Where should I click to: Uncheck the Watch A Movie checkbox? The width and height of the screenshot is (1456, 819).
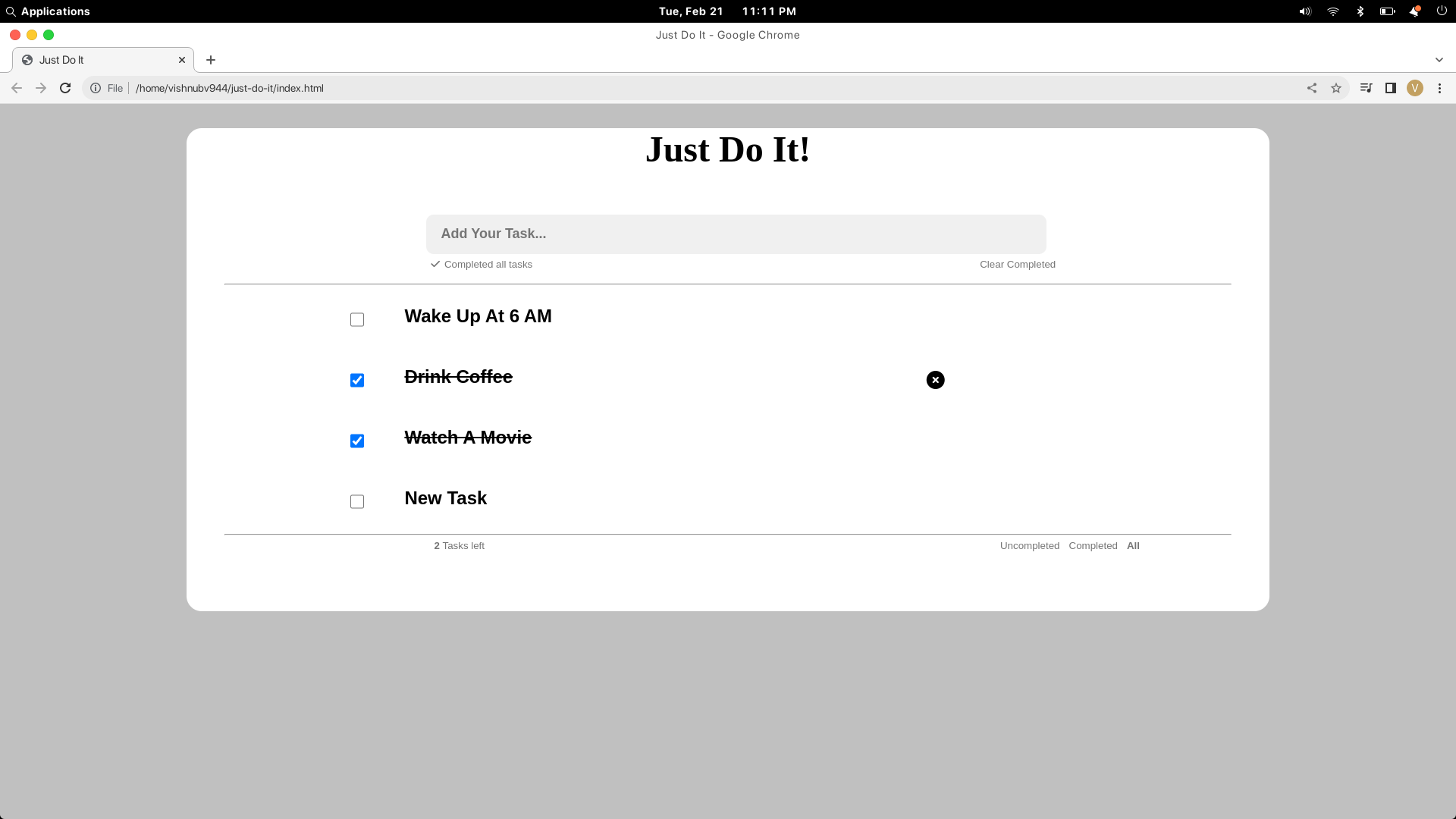[357, 441]
